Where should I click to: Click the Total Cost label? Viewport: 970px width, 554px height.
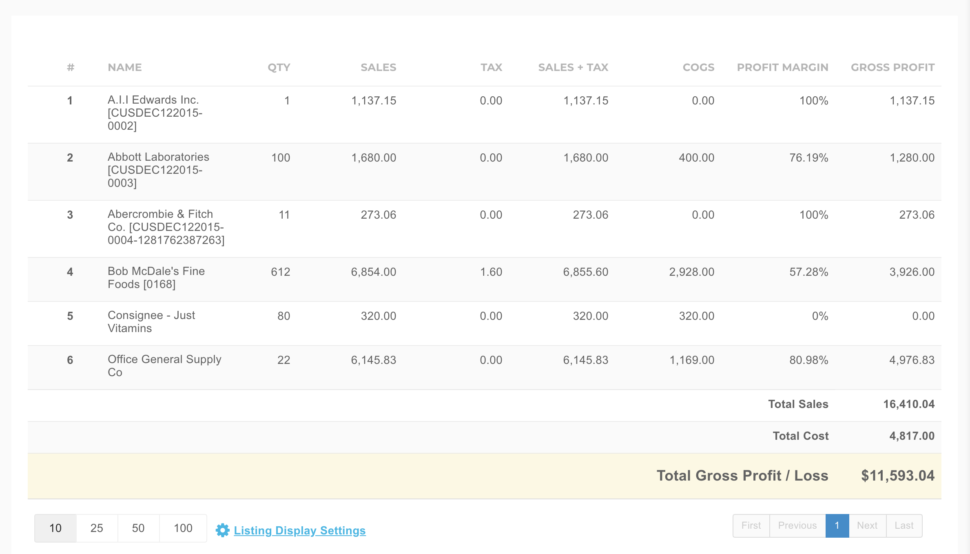[x=800, y=436]
